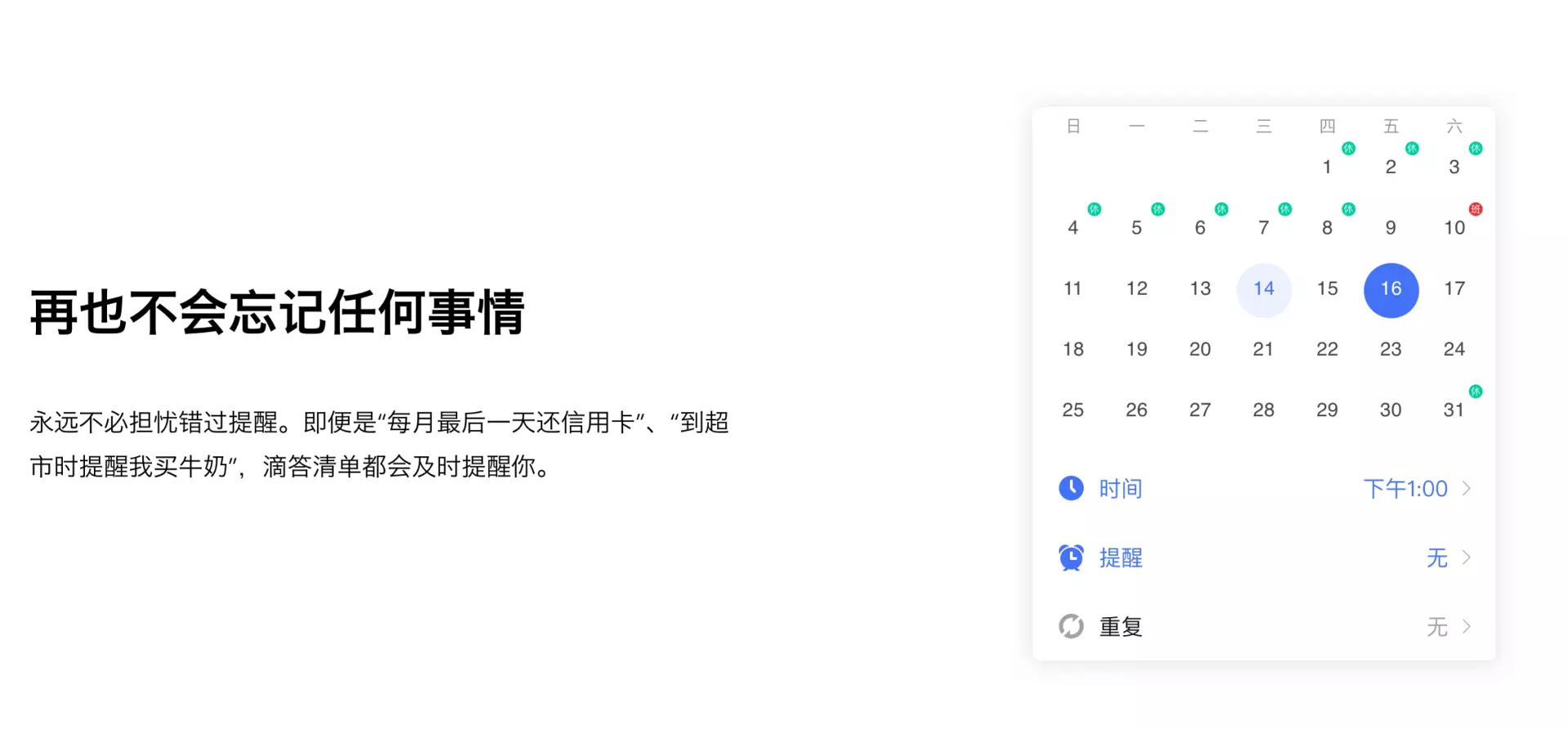Pick date 3 in the calendar
The width and height of the screenshot is (1568, 729).
(x=1454, y=167)
